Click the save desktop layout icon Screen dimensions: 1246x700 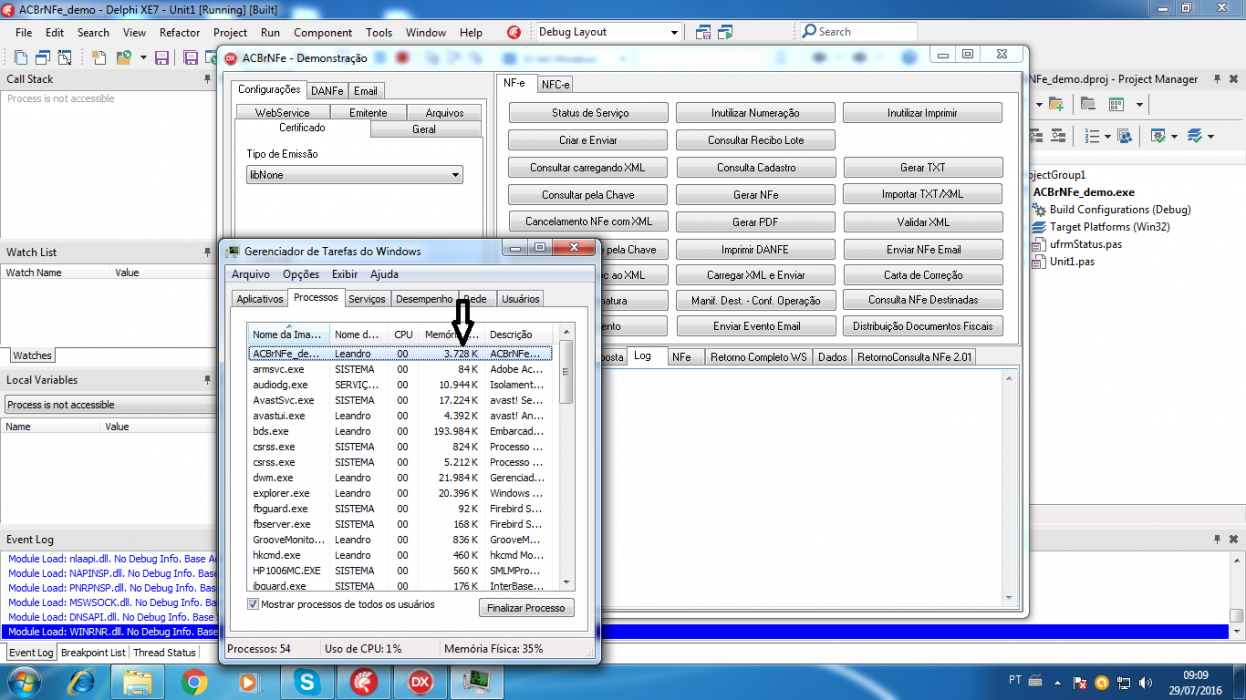coord(703,32)
